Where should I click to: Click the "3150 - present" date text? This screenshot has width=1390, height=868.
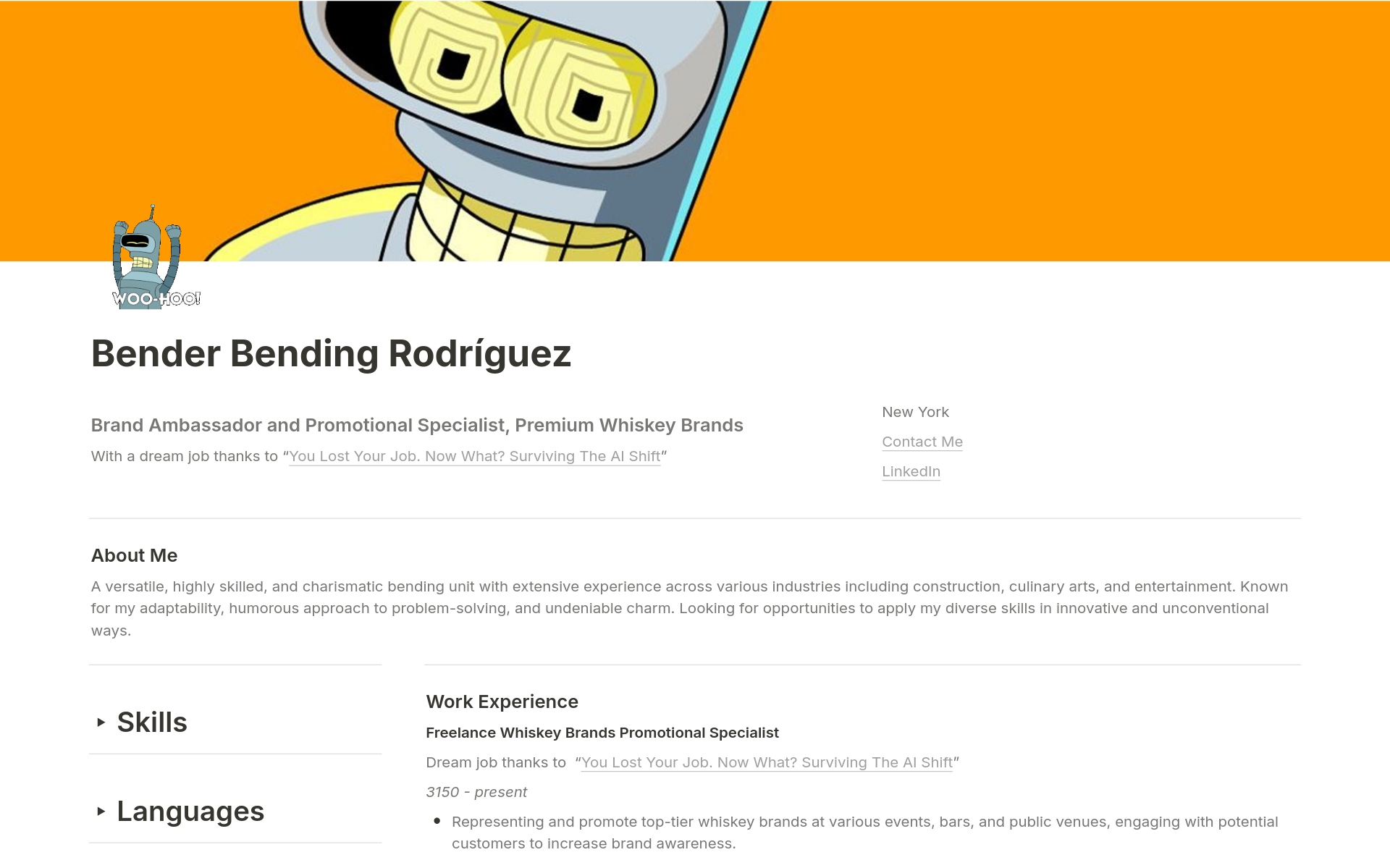click(476, 792)
